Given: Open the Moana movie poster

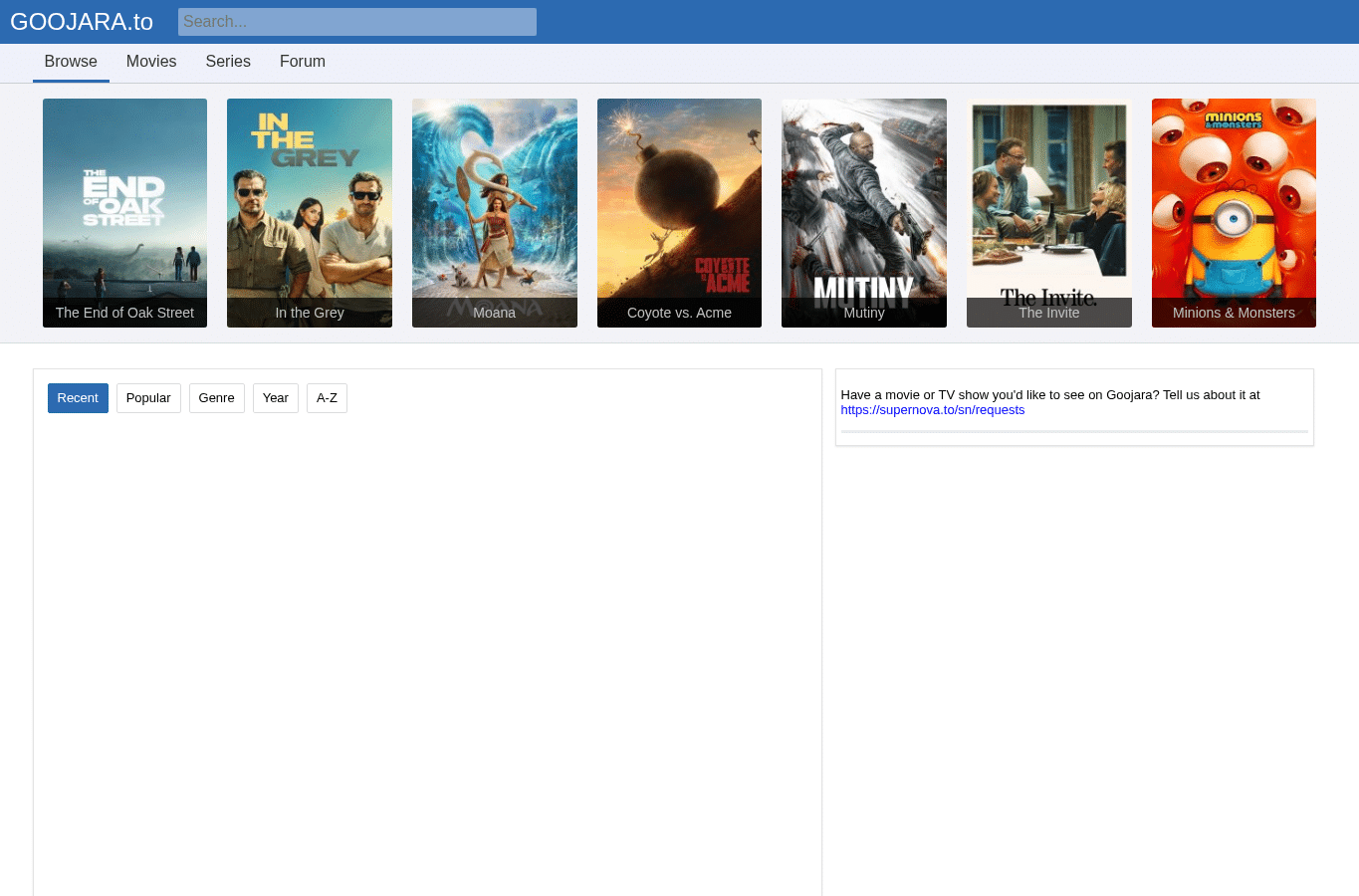Looking at the screenshot, I should coord(495,213).
